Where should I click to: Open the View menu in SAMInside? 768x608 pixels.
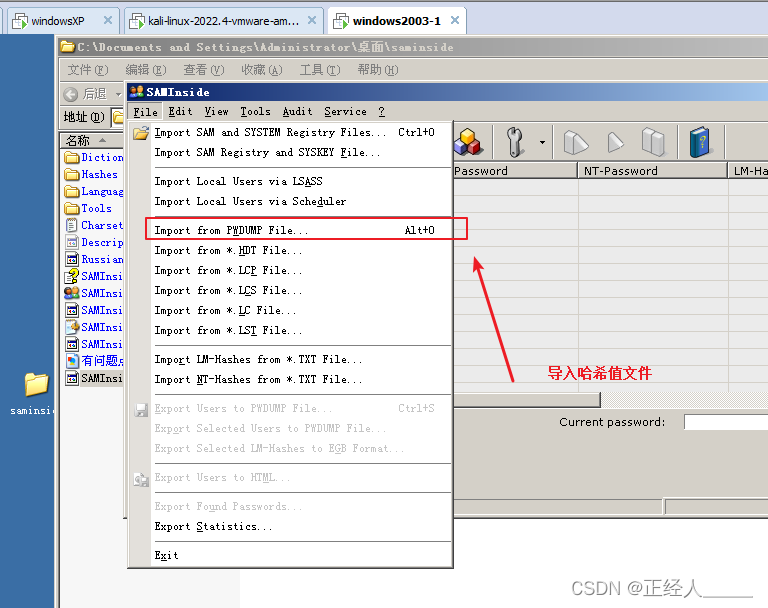(x=216, y=112)
